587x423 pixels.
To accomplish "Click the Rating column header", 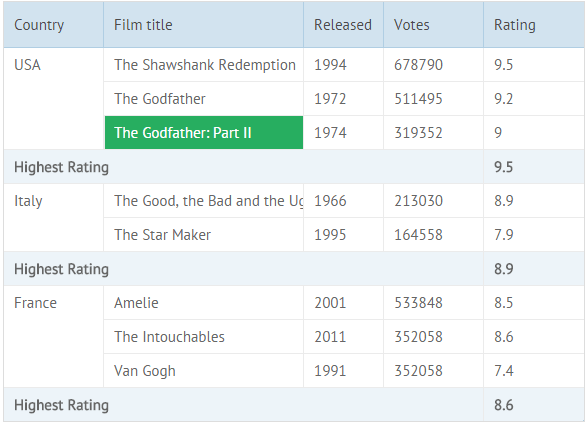I will coord(534,25).
